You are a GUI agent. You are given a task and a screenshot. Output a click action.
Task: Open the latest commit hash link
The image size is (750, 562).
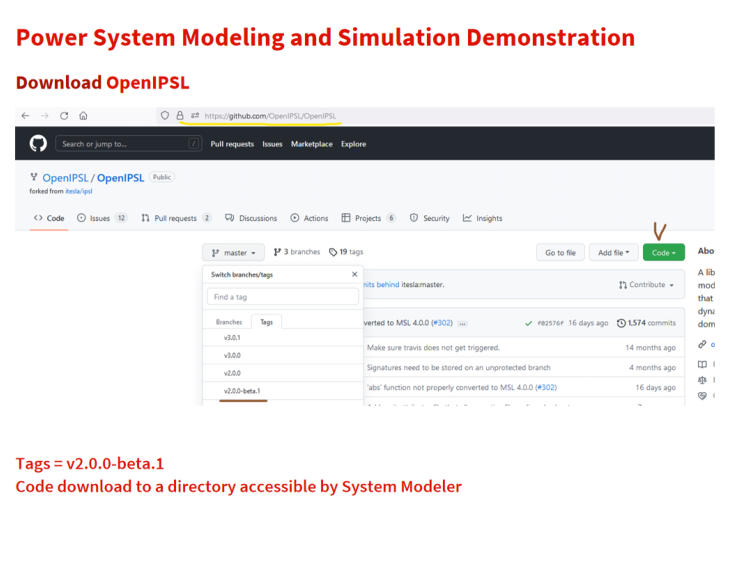tap(550, 323)
